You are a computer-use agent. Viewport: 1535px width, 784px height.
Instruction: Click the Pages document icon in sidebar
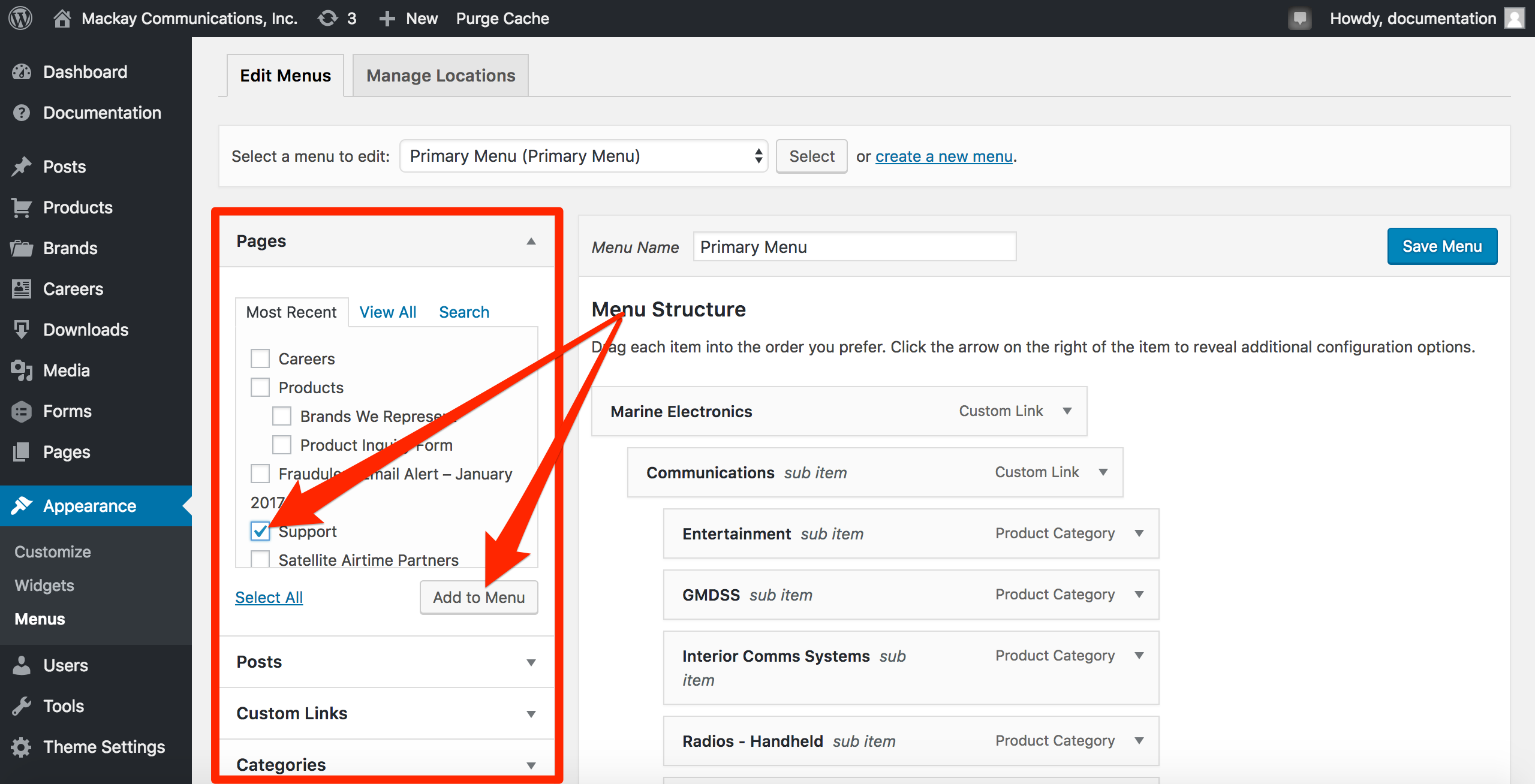[x=22, y=452]
